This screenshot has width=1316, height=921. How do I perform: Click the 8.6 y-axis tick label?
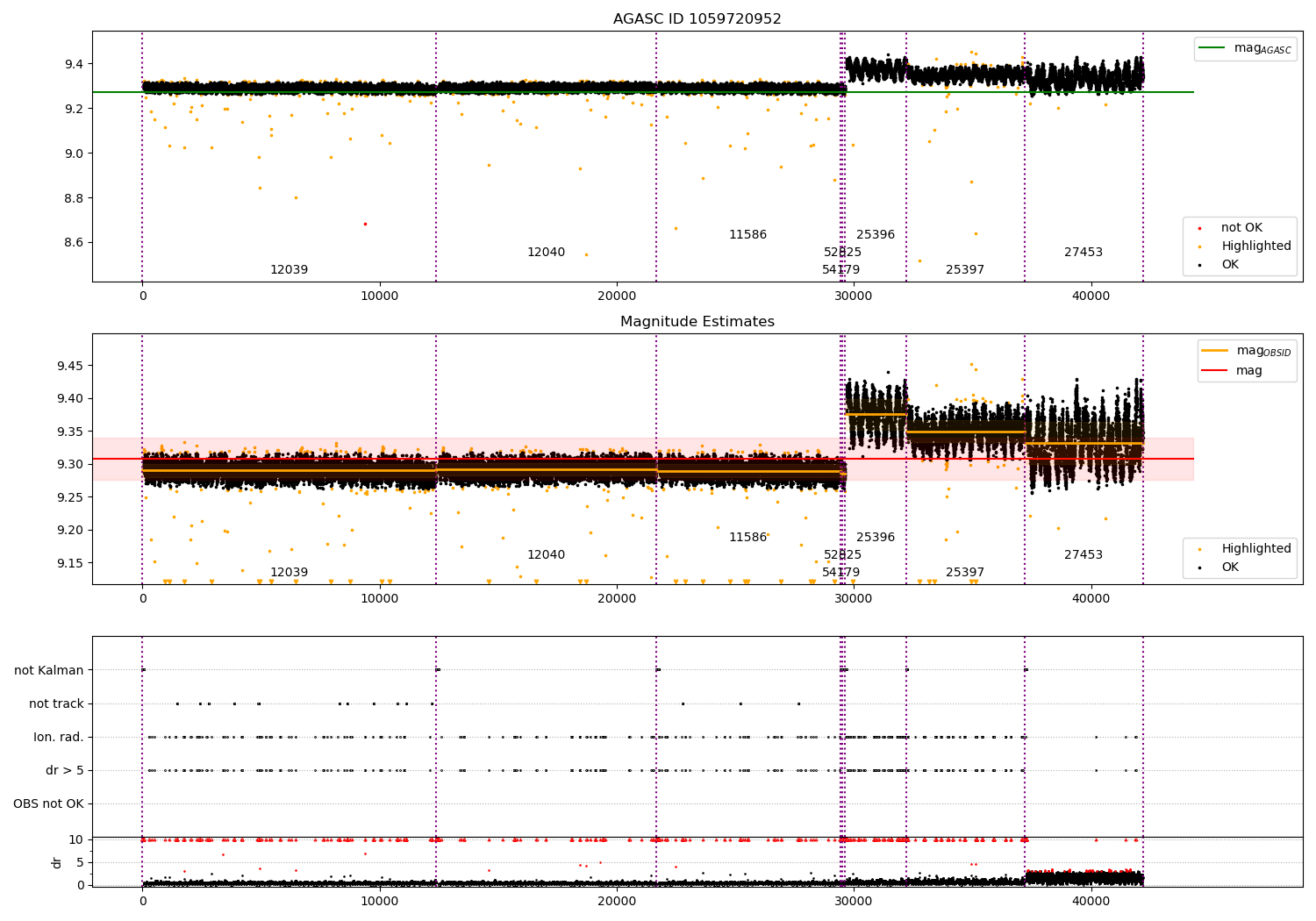pos(74,243)
